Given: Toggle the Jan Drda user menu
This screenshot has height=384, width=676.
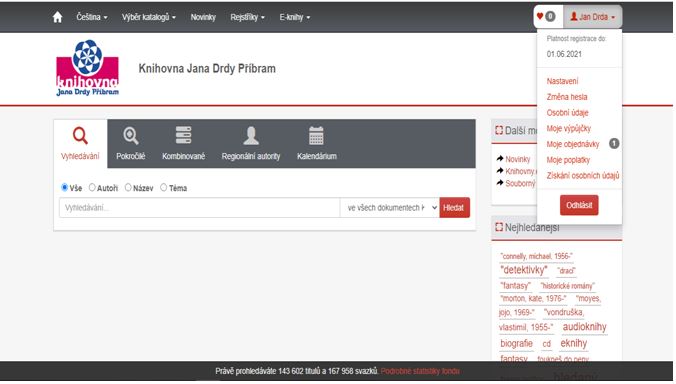Looking at the screenshot, I should [x=593, y=17].
